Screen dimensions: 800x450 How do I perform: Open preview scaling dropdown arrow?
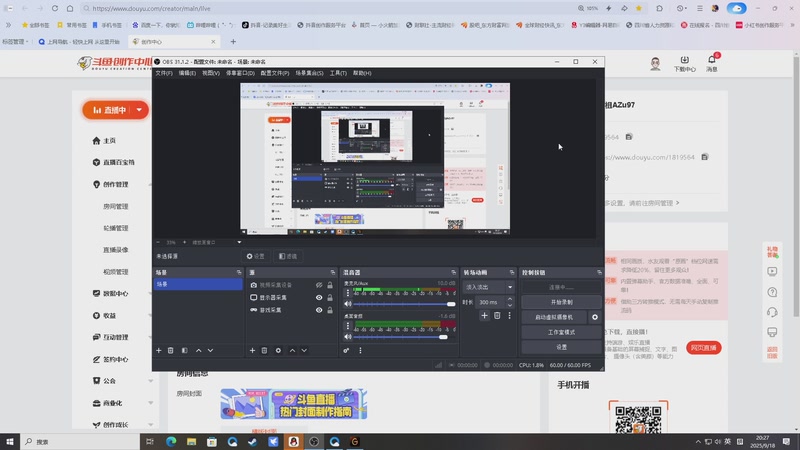(239, 242)
